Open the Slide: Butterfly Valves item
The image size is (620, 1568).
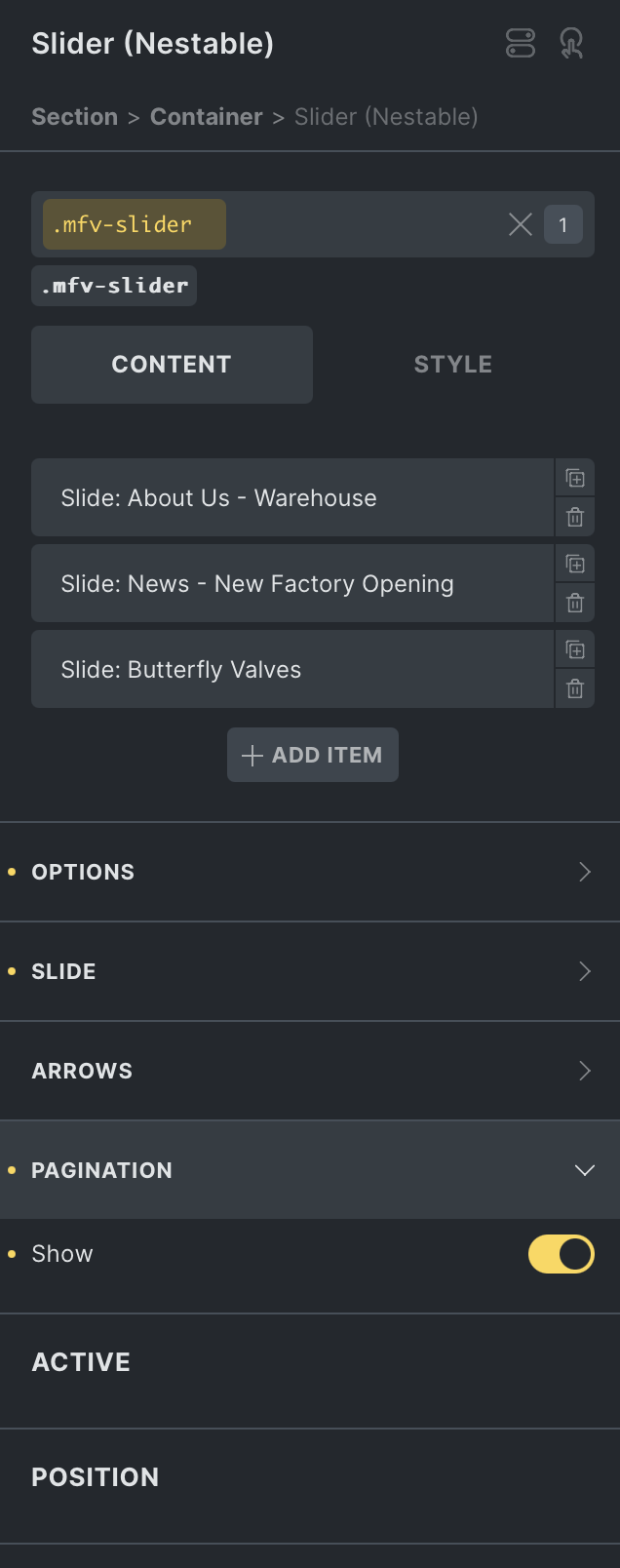[x=292, y=669]
